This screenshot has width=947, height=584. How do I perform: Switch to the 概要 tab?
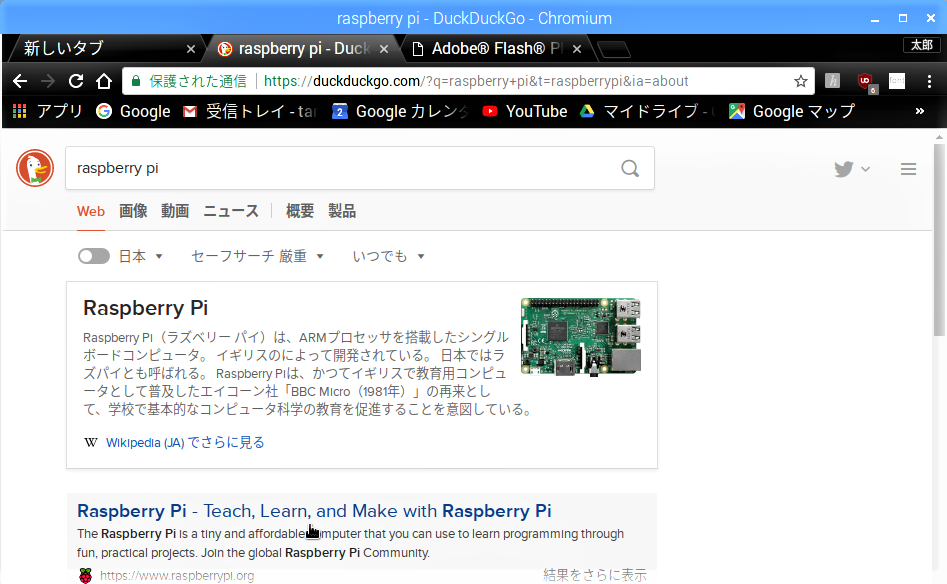[300, 211]
